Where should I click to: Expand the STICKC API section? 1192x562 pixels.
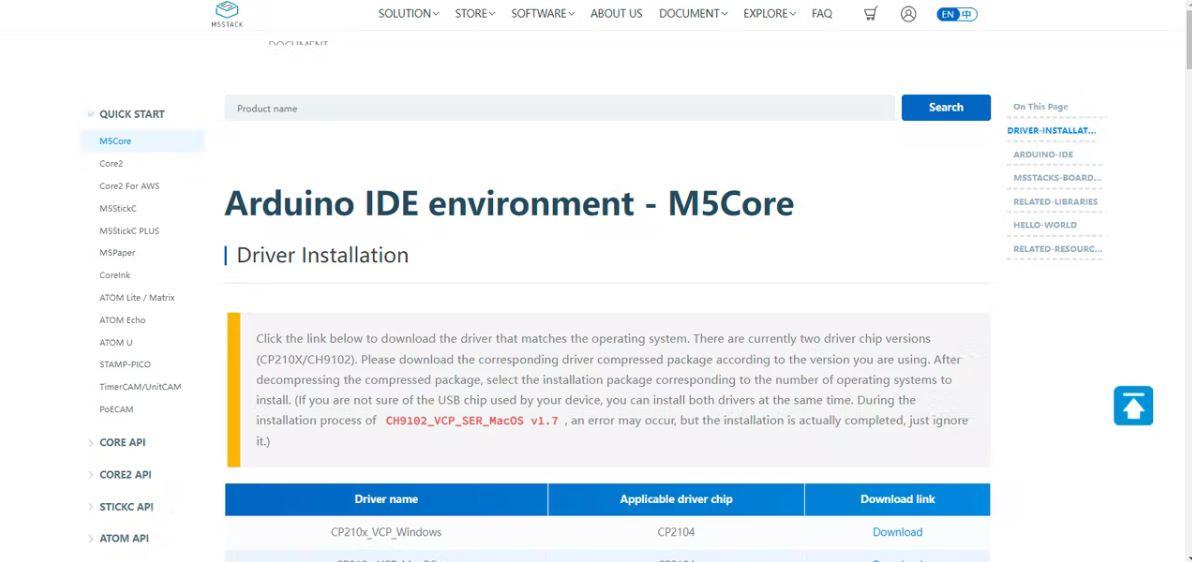click(121, 506)
